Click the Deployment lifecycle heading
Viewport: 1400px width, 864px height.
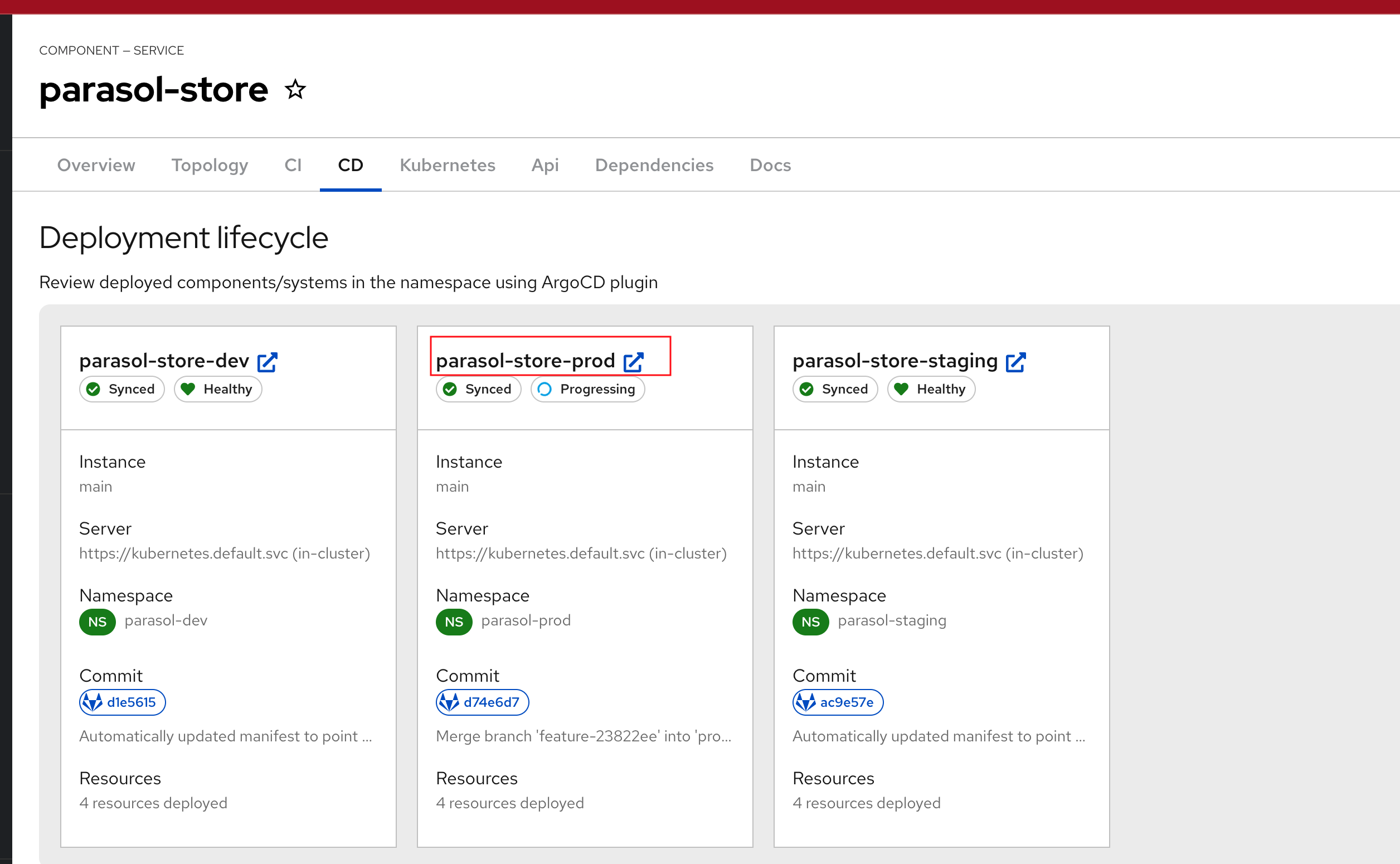[x=183, y=237]
